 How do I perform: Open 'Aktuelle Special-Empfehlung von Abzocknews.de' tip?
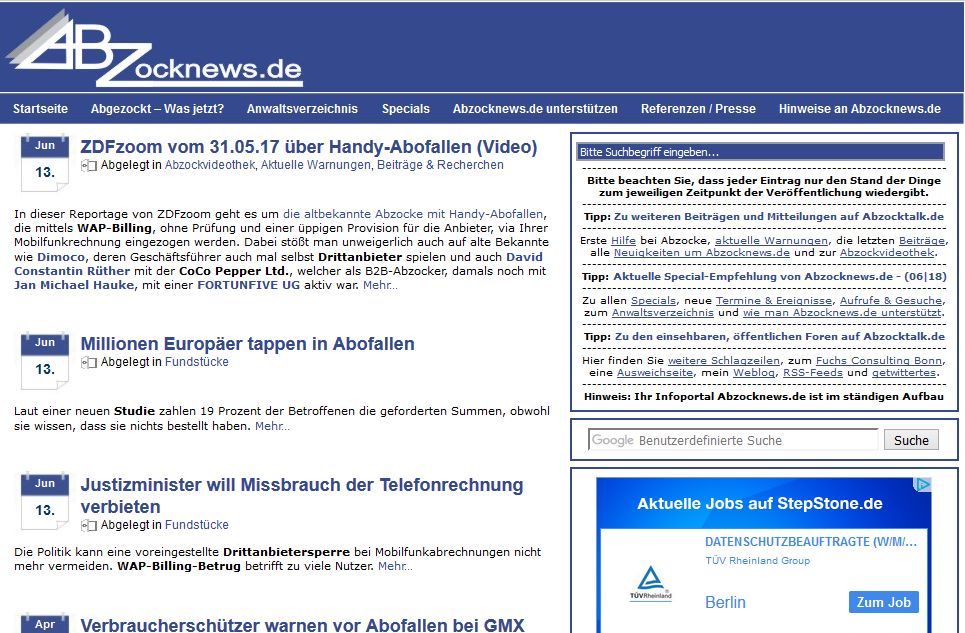[x=780, y=276]
